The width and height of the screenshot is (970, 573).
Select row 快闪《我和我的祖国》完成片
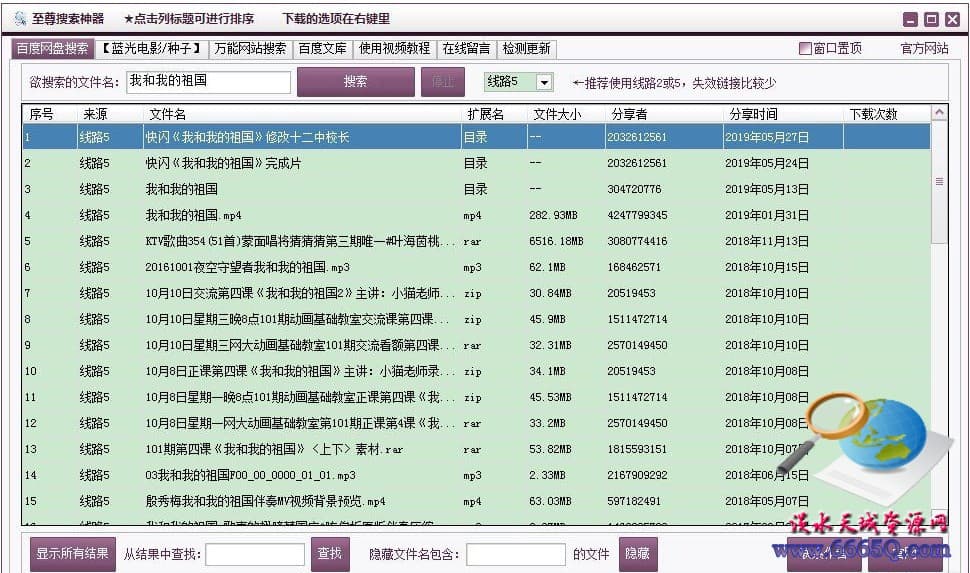coord(476,163)
